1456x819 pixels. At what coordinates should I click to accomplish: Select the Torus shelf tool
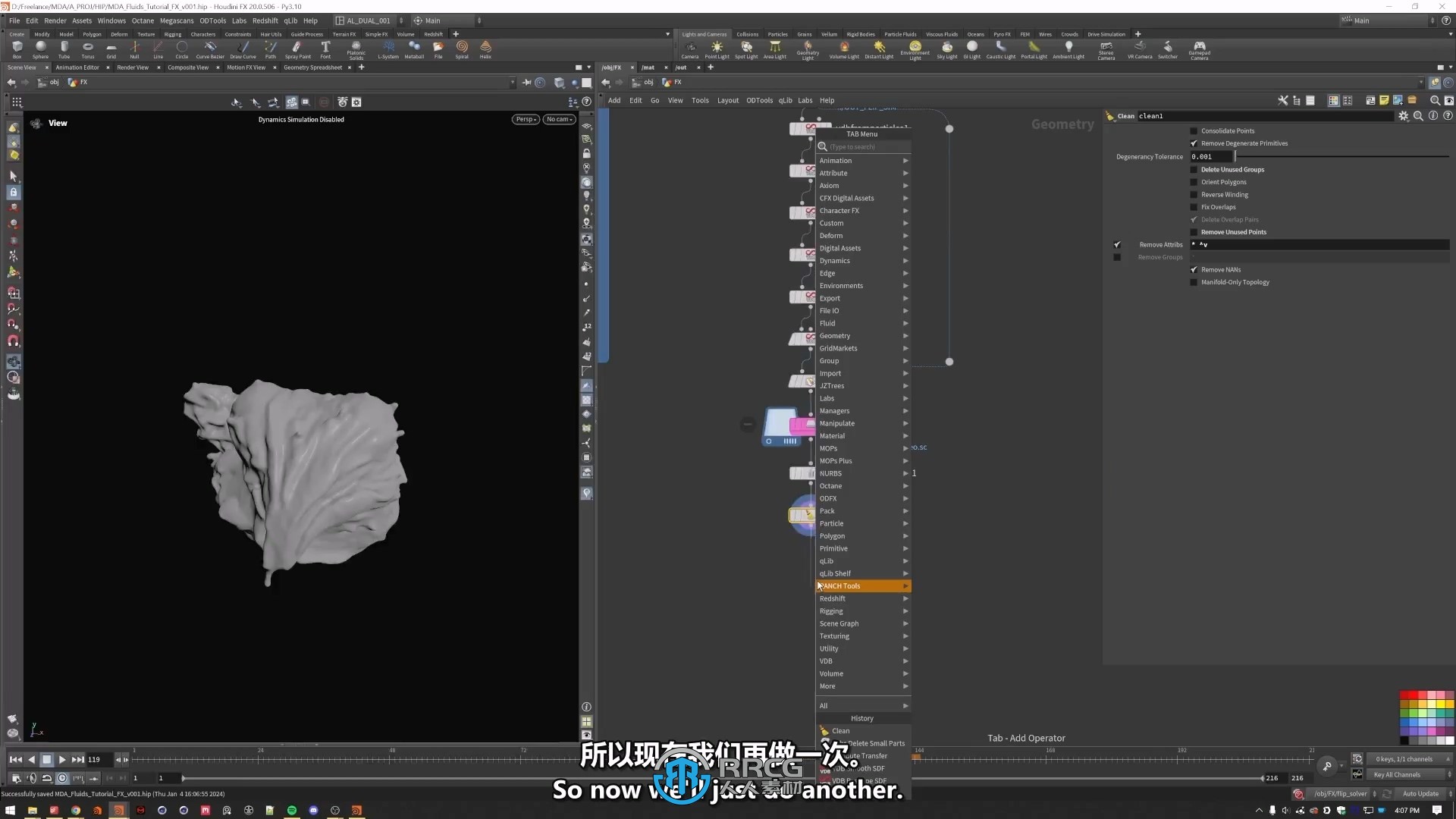[x=88, y=49]
